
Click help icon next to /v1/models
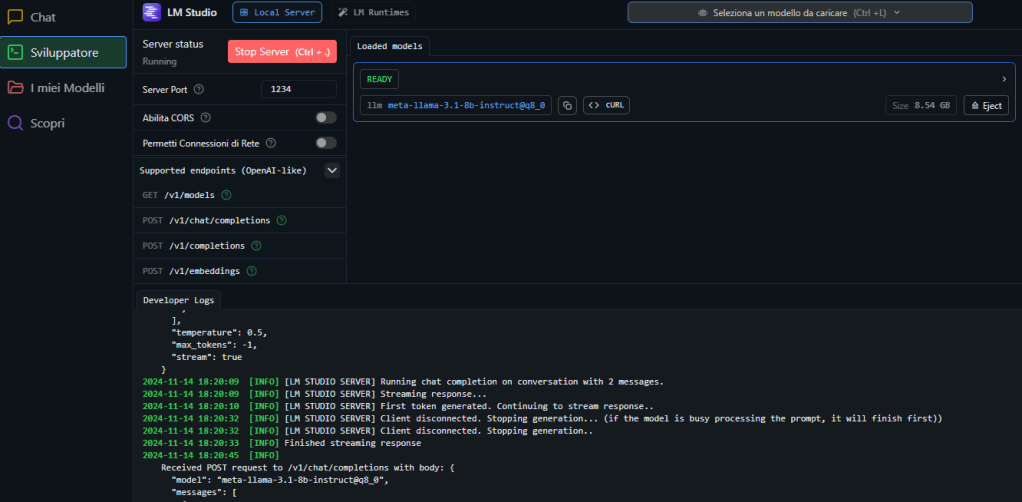pos(226,195)
